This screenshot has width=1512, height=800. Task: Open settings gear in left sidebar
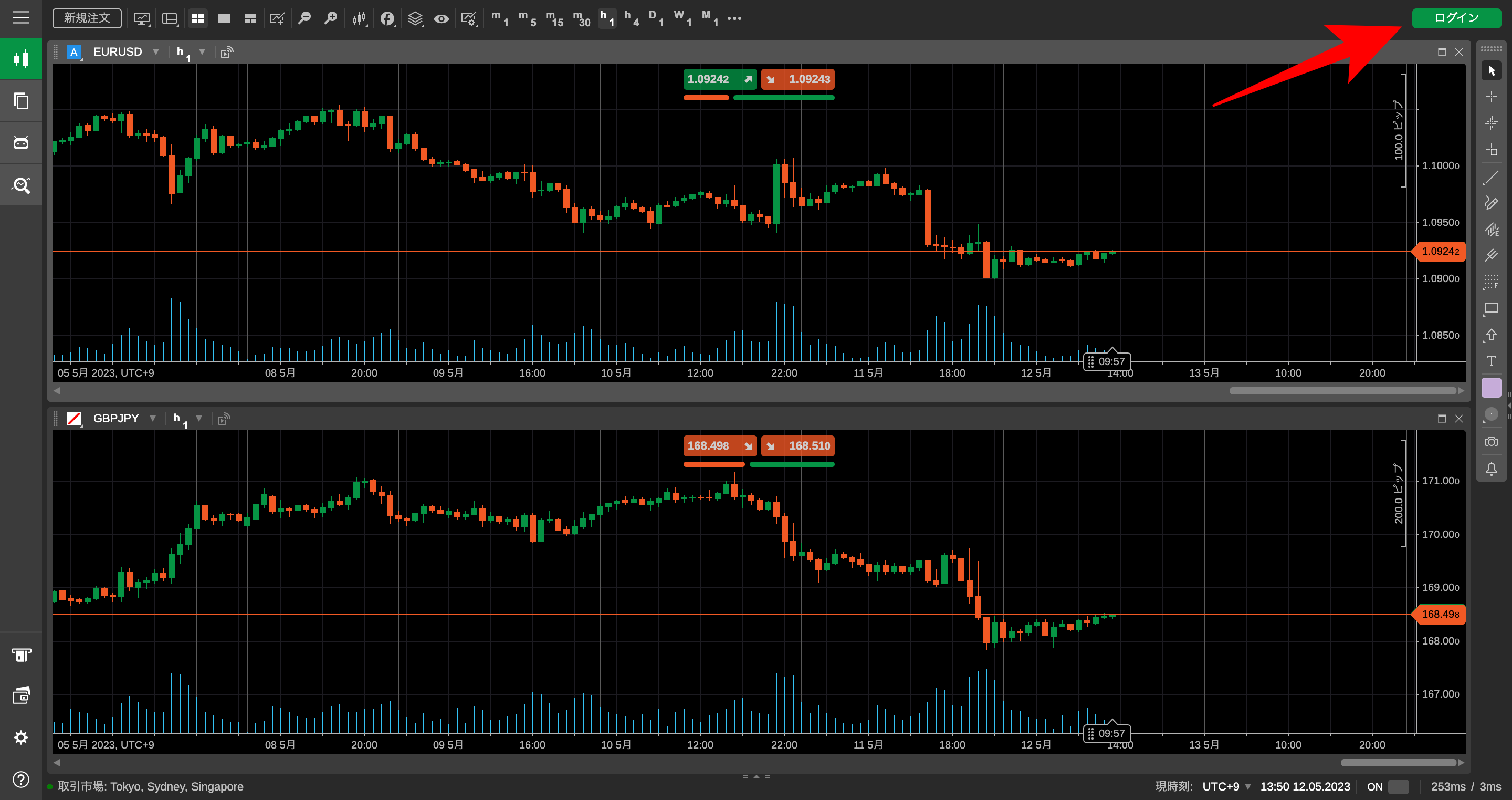(21, 737)
